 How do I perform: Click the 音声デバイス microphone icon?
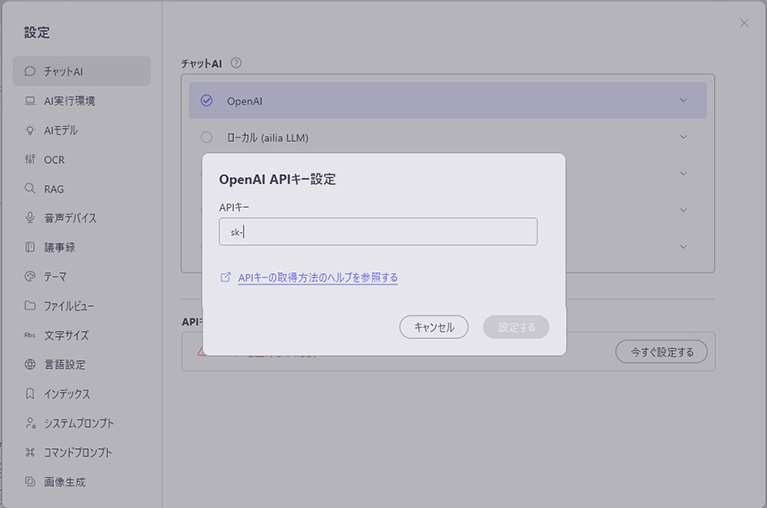[x=30, y=218]
